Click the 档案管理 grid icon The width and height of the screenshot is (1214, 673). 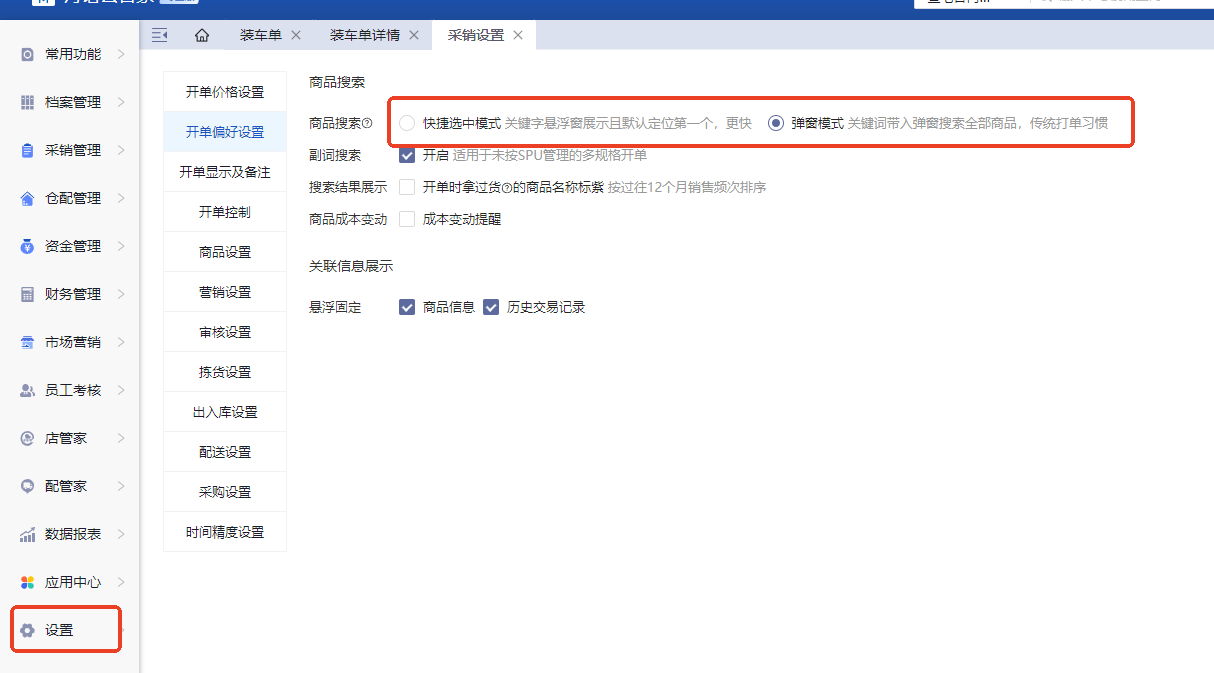click(x=27, y=102)
